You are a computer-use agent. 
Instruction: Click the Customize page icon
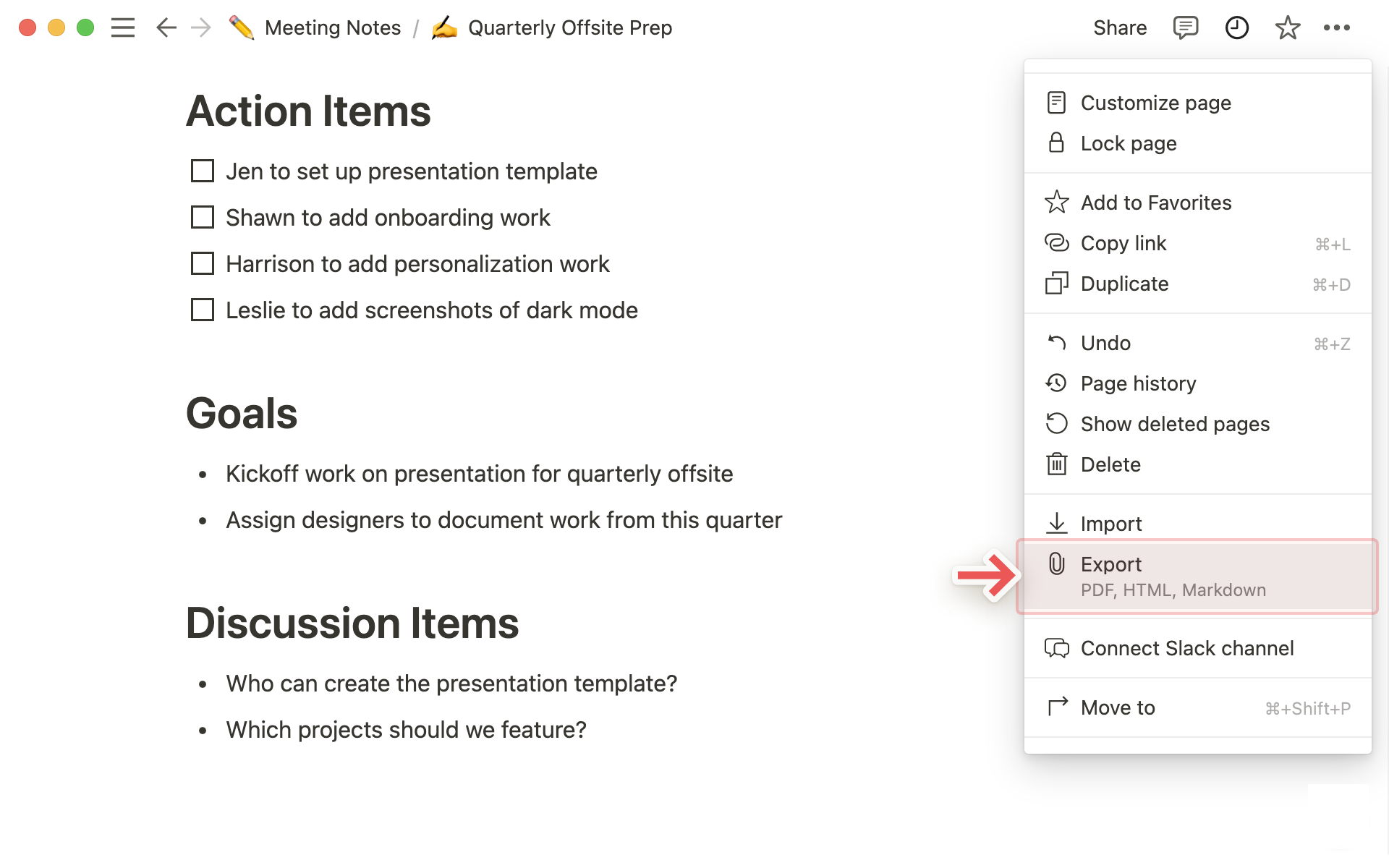click(1056, 102)
